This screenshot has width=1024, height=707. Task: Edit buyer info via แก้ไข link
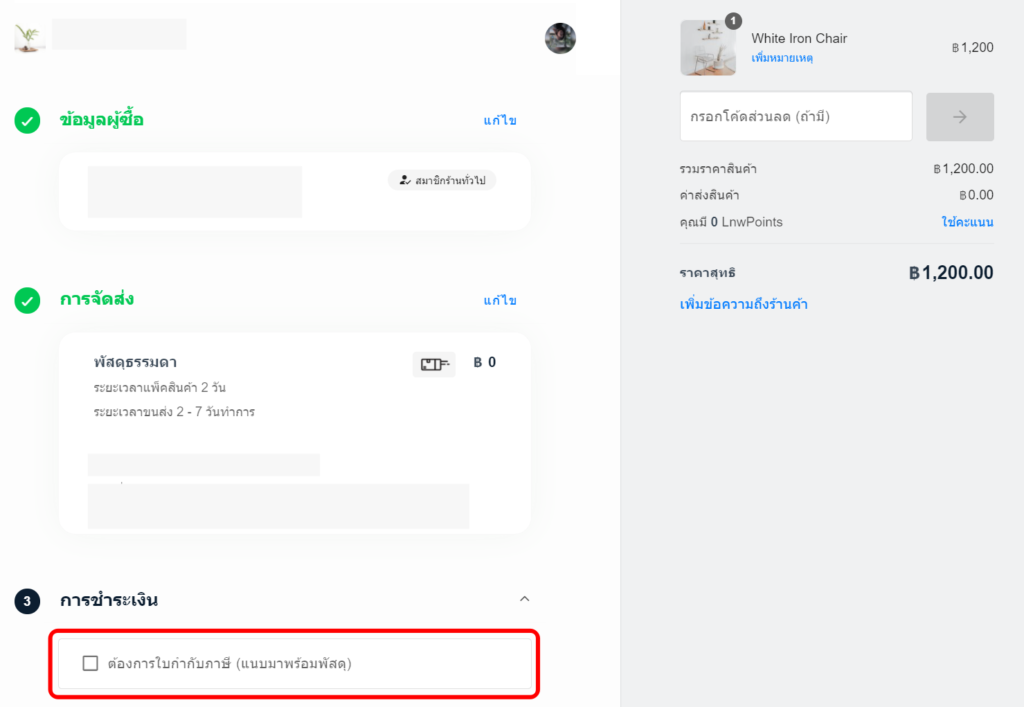(500, 121)
